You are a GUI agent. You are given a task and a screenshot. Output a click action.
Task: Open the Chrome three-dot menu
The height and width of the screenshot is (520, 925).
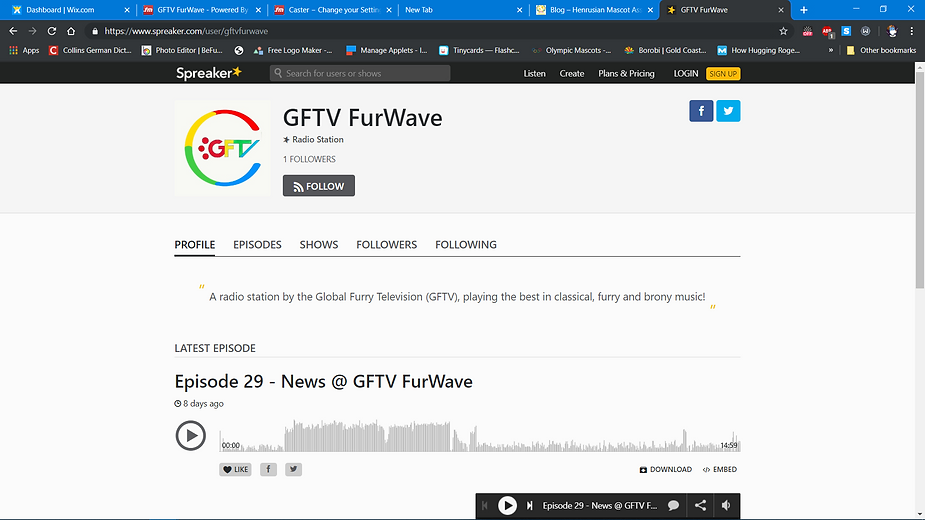tap(911, 31)
